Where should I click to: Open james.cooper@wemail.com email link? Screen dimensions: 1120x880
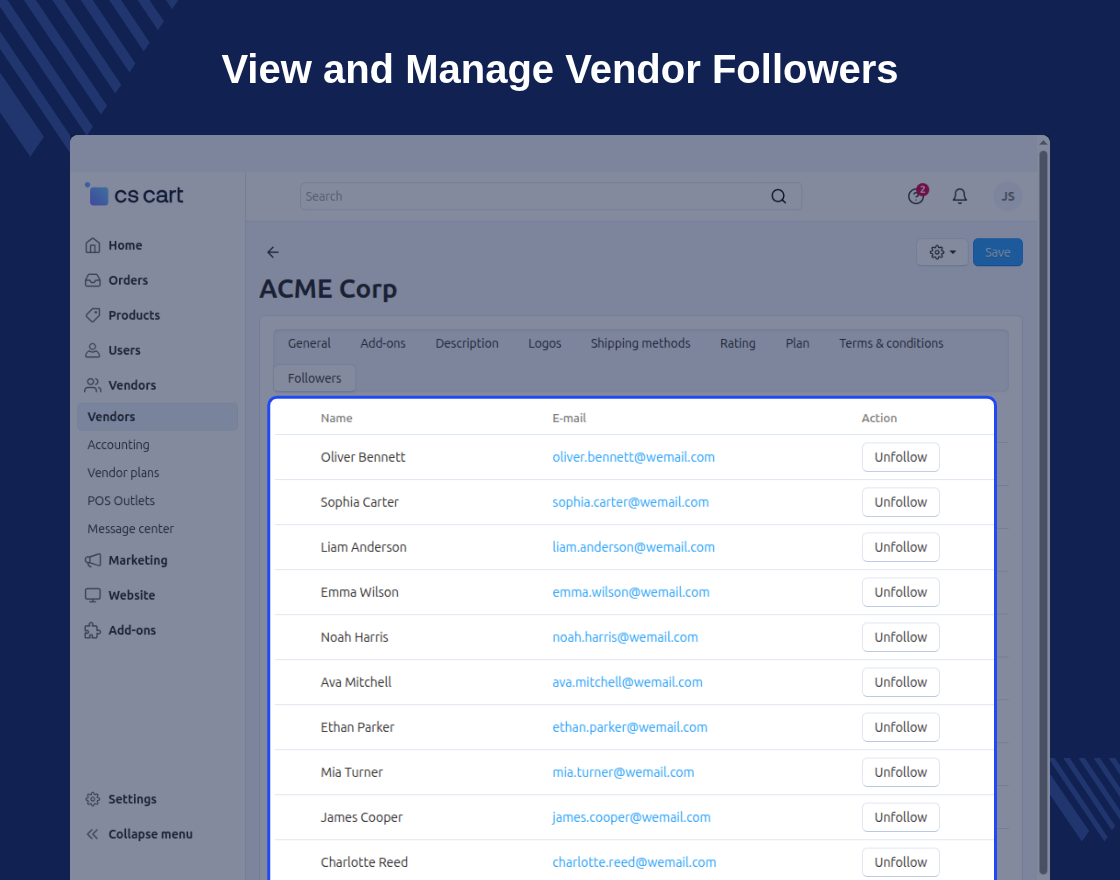631,817
